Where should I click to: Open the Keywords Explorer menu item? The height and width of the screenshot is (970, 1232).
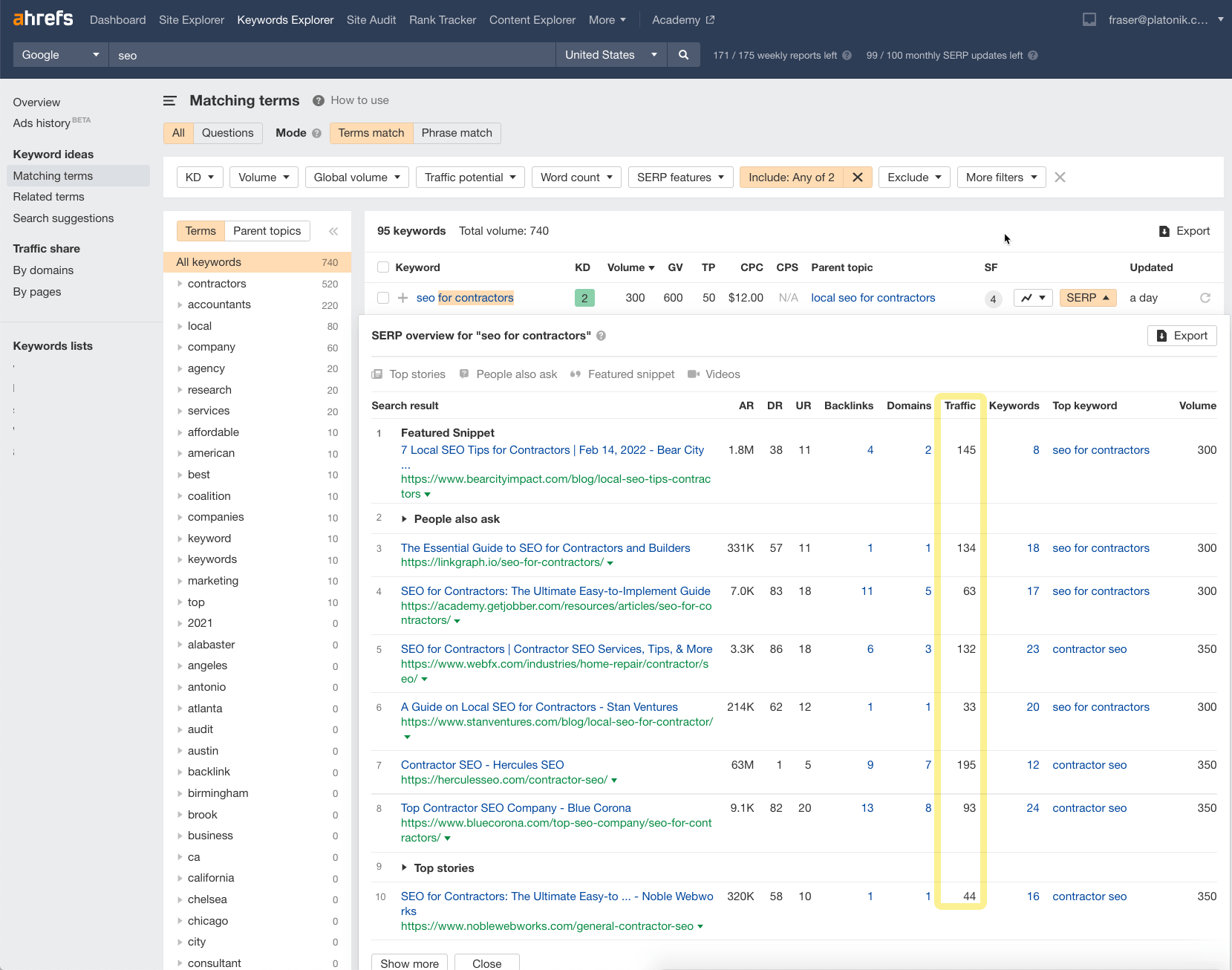pos(285,20)
